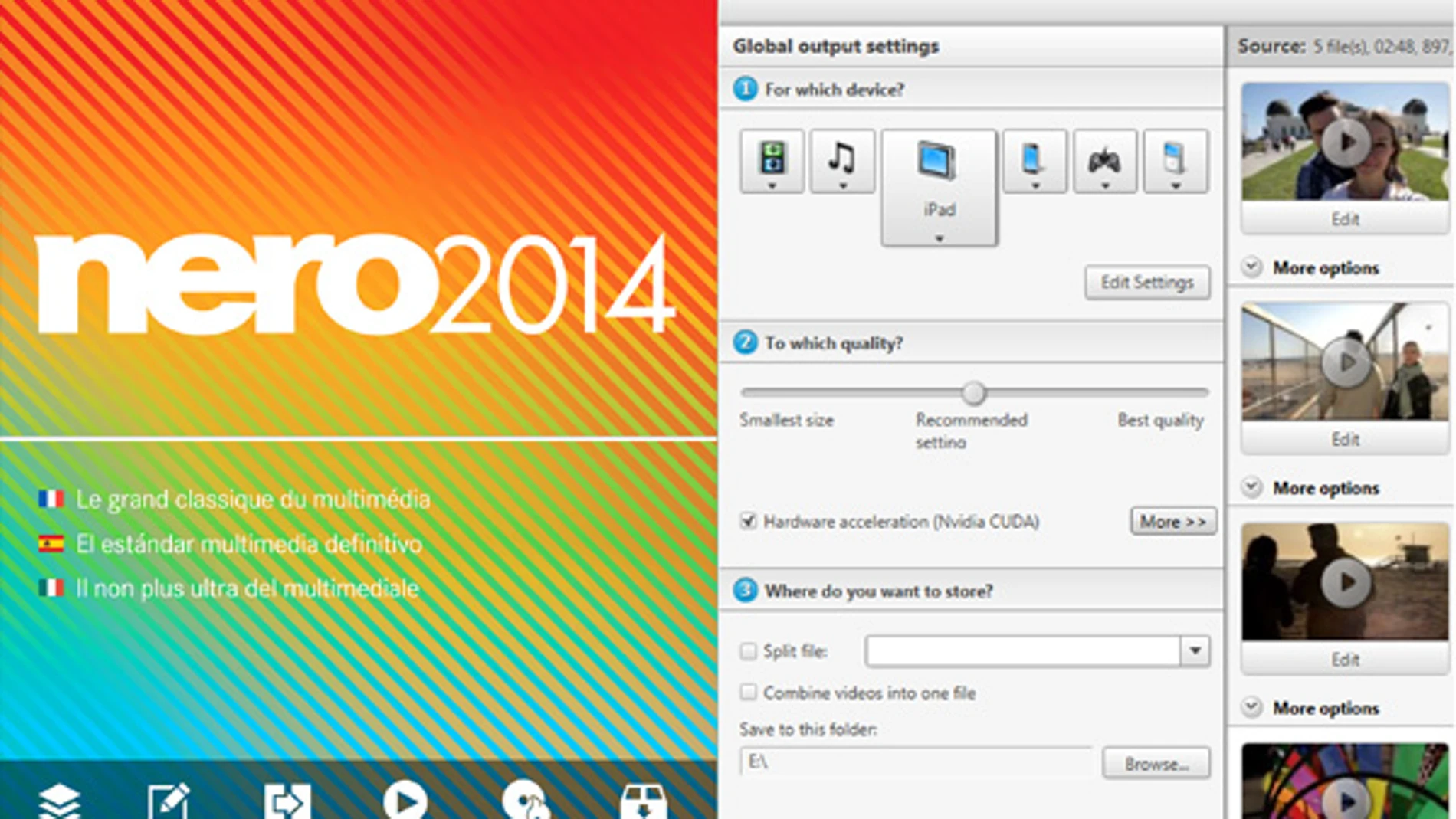Play the first source video thumbnail
The image size is (1456, 819).
pos(1345,142)
